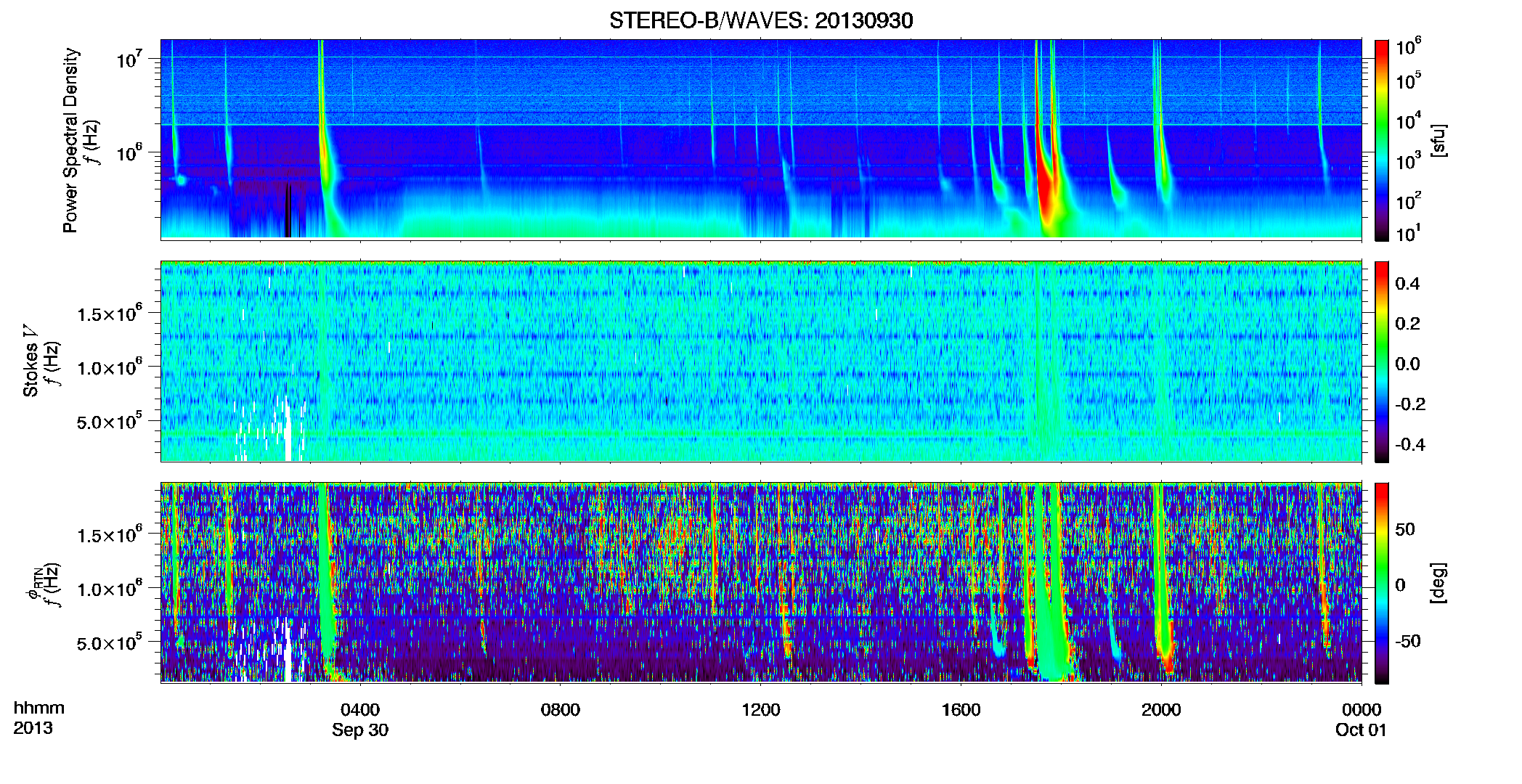Click the 10^6 frequency tick on top panel axis
This screenshot has height=784, width=1522.
129,152
